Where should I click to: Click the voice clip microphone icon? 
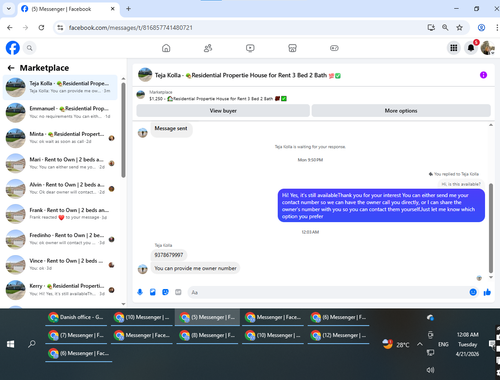140,292
